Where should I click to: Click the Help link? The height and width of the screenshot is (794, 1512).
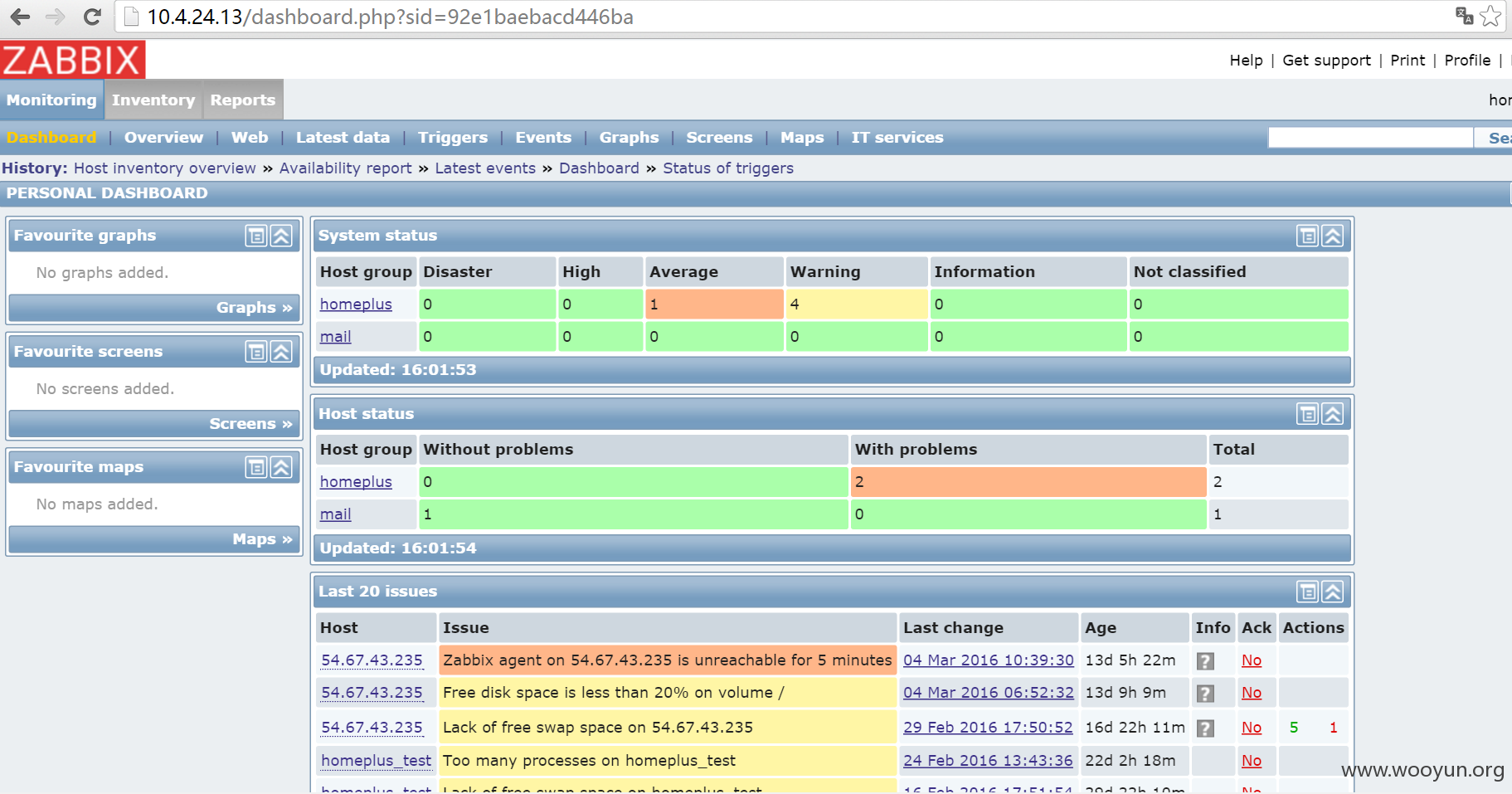[x=1246, y=61]
